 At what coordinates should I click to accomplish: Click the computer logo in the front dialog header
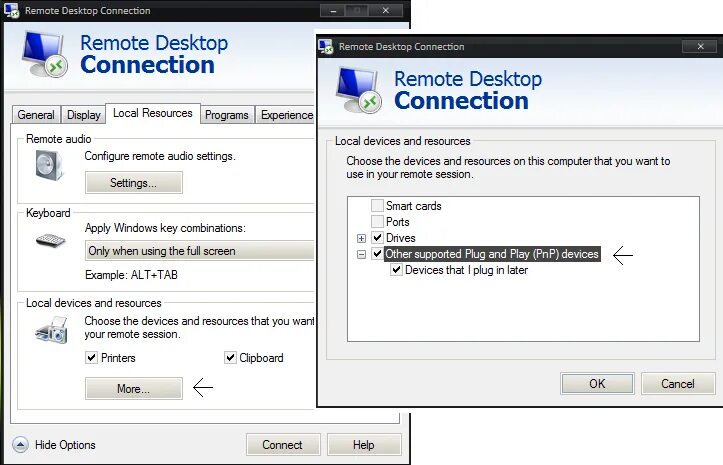(359, 90)
